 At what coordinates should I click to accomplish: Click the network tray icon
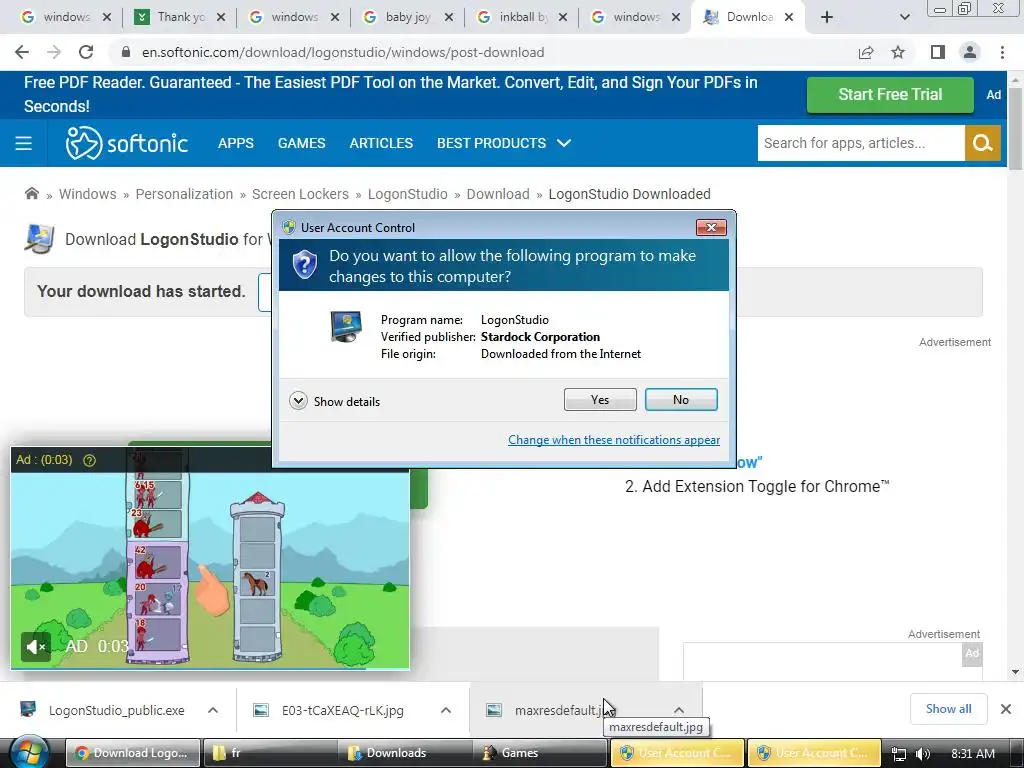899,754
